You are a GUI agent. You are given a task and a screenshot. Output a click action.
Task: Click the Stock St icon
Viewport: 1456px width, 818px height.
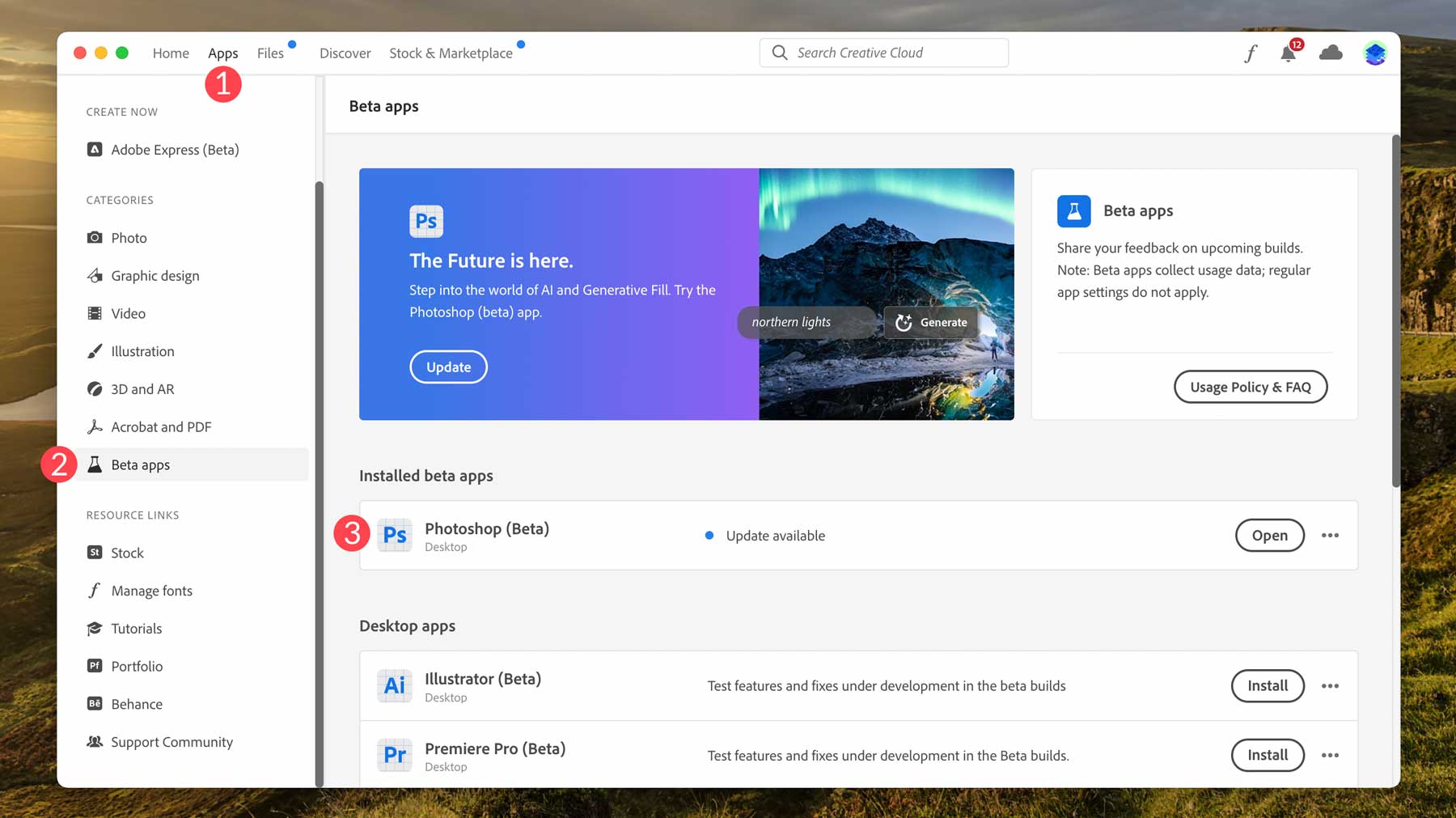[x=95, y=553]
